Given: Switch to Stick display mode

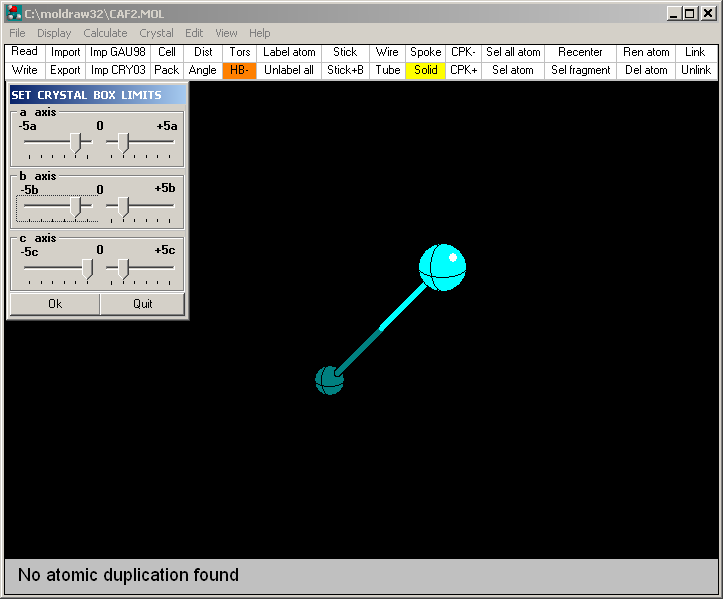Looking at the screenshot, I should (345, 52).
